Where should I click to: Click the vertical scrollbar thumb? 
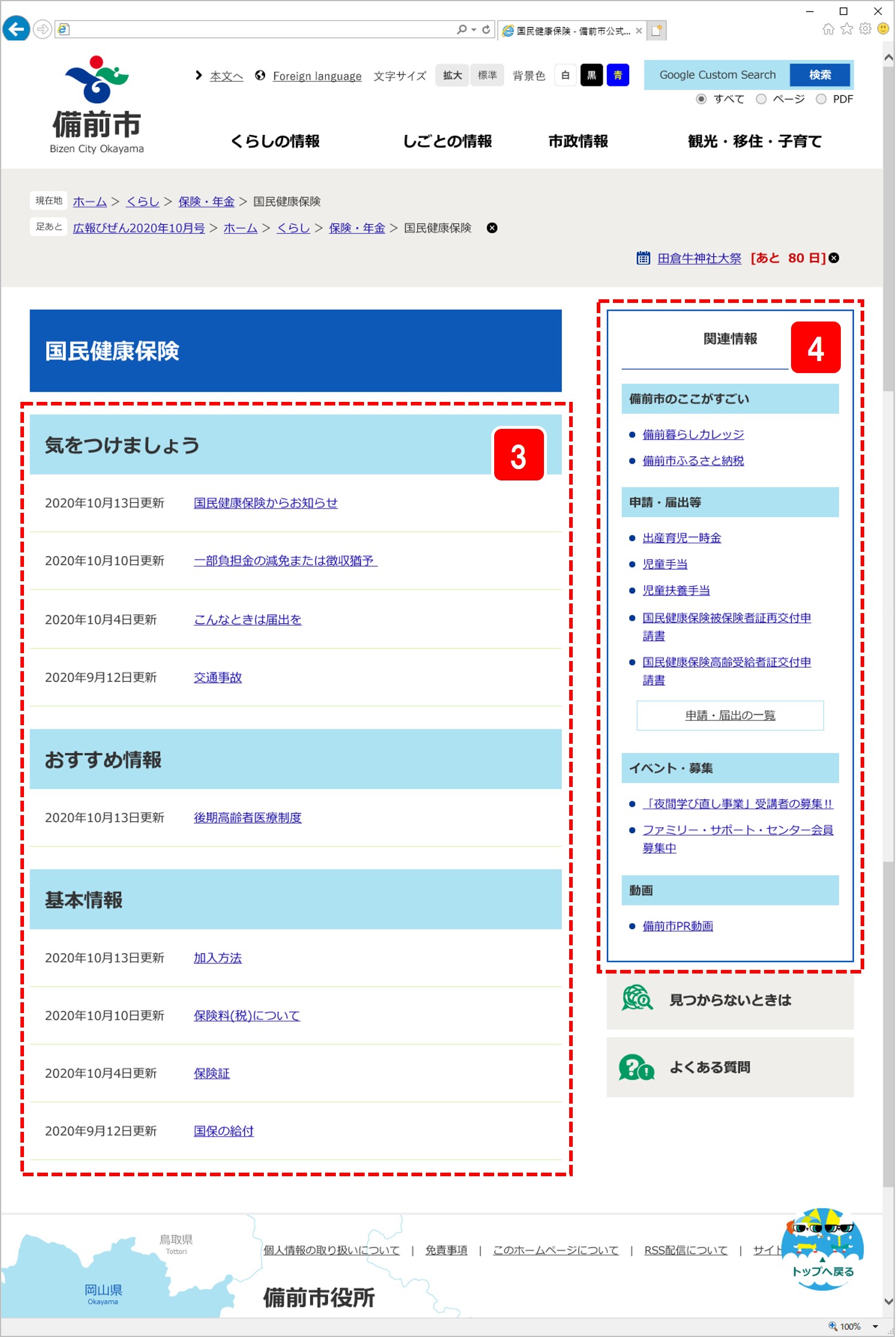pos(889,228)
